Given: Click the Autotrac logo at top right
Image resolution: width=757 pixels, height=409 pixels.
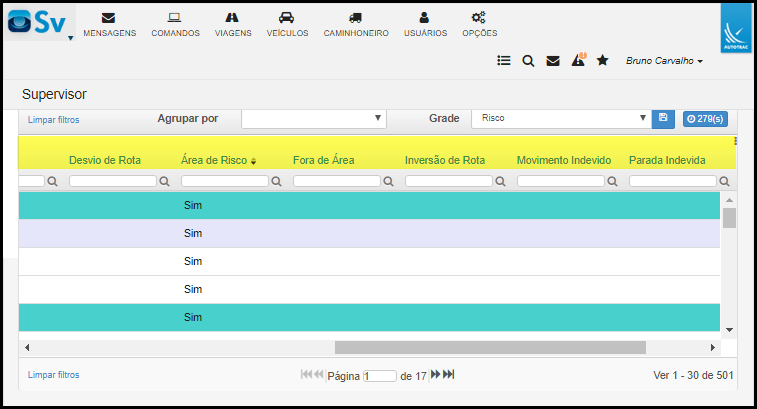Looking at the screenshot, I should coord(736,28).
